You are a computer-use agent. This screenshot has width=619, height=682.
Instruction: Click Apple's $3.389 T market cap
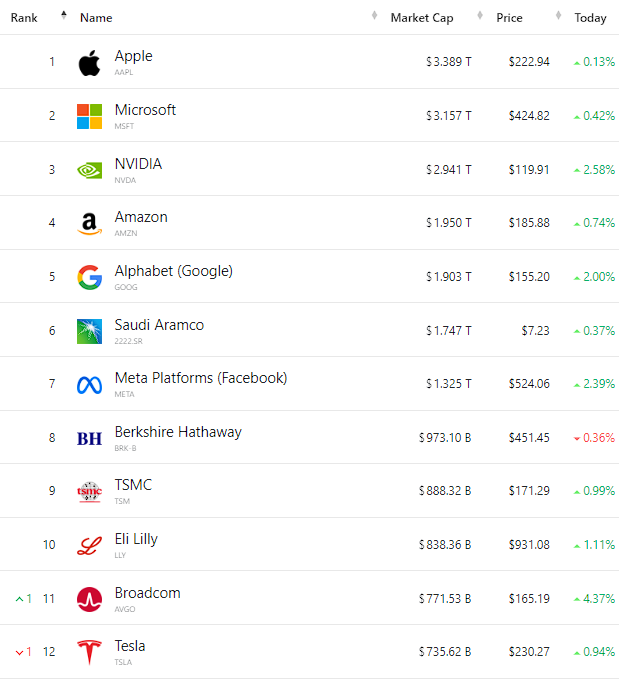(448, 62)
